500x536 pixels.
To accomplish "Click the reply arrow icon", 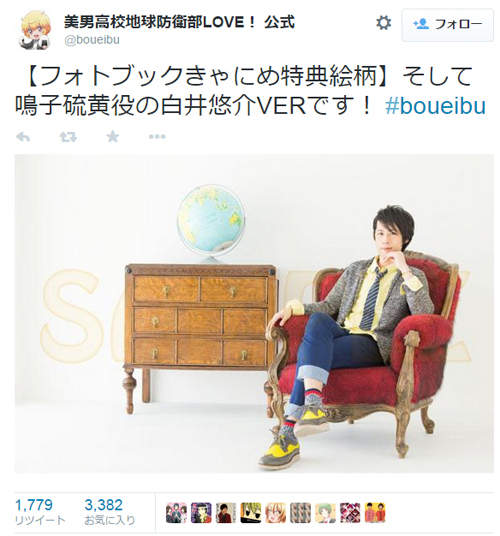I will [x=23, y=137].
